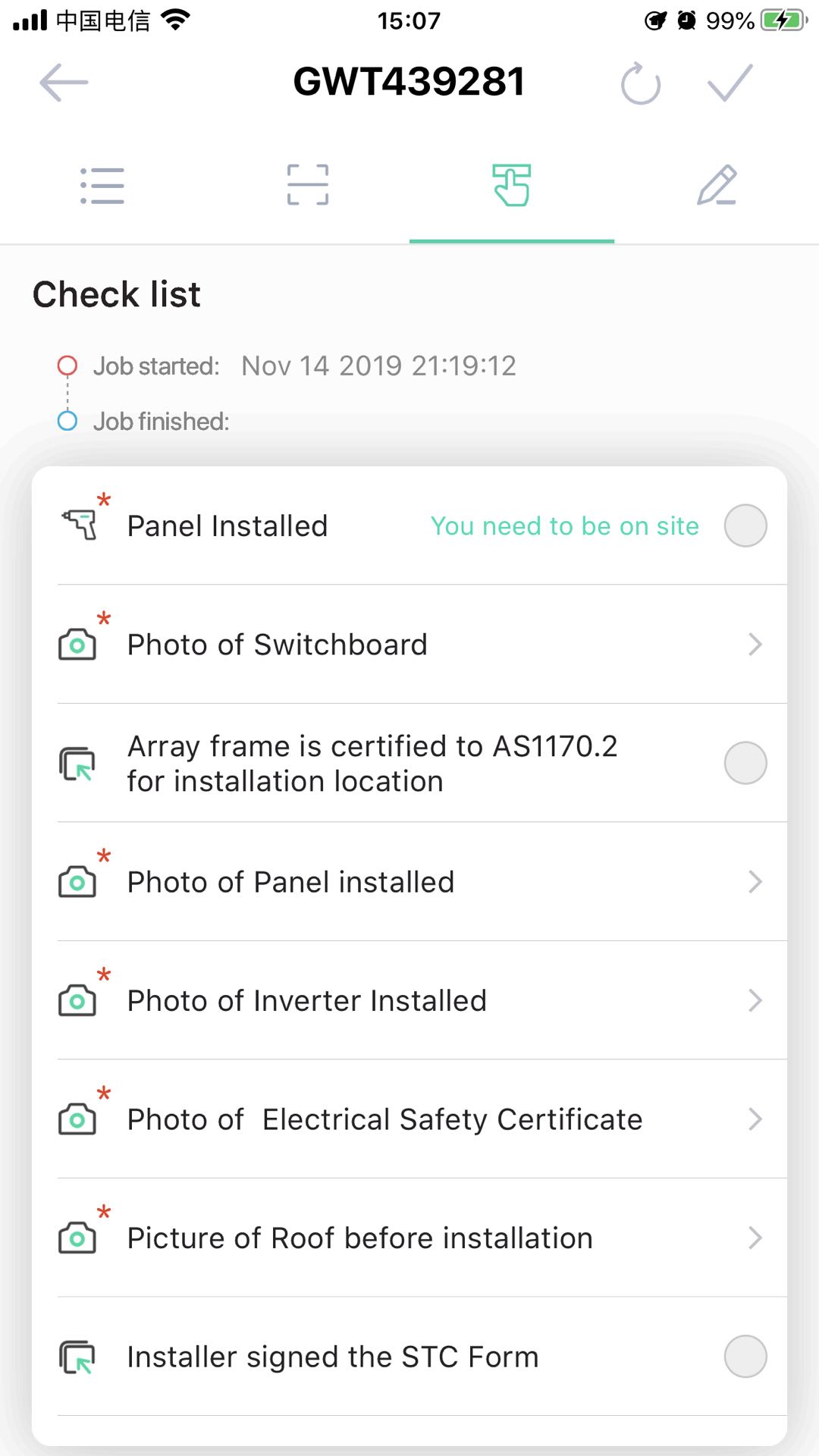Viewport: 819px width, 1456px height.
Task: Select the checklist hand-tap tab icon
Action: [512, 185]
